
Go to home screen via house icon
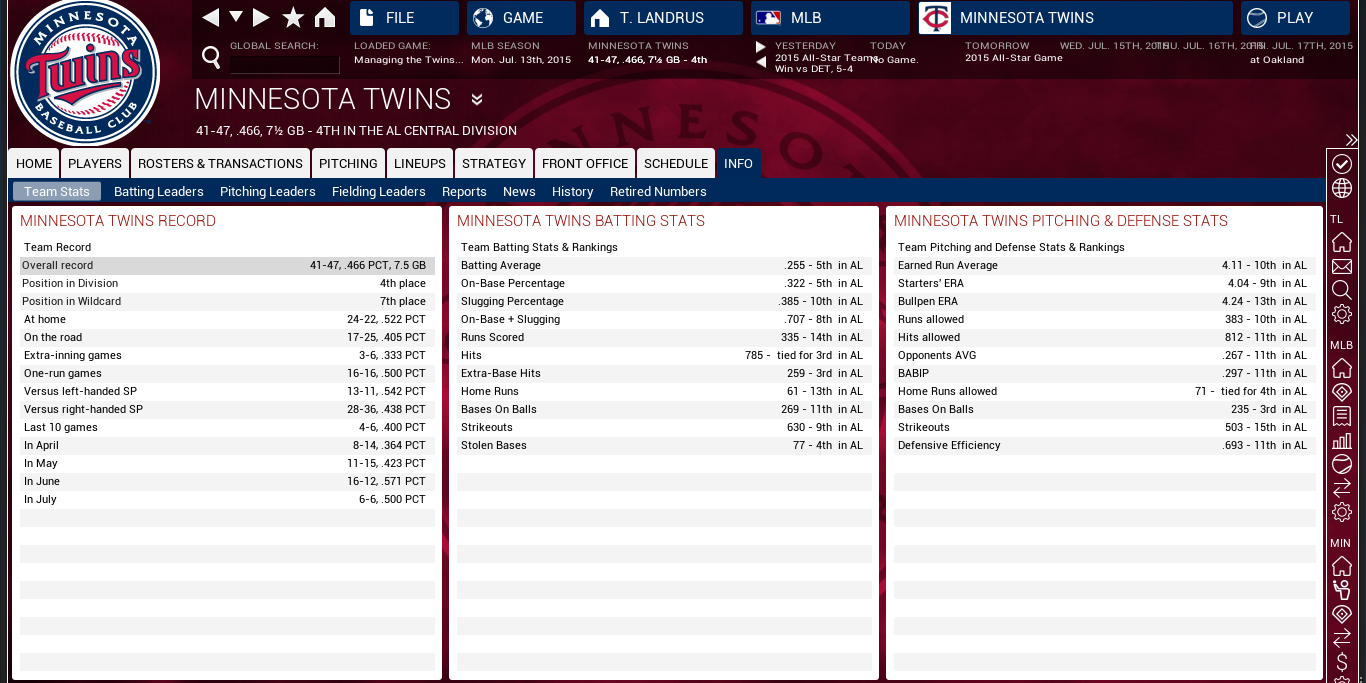[x=325, y=18]
